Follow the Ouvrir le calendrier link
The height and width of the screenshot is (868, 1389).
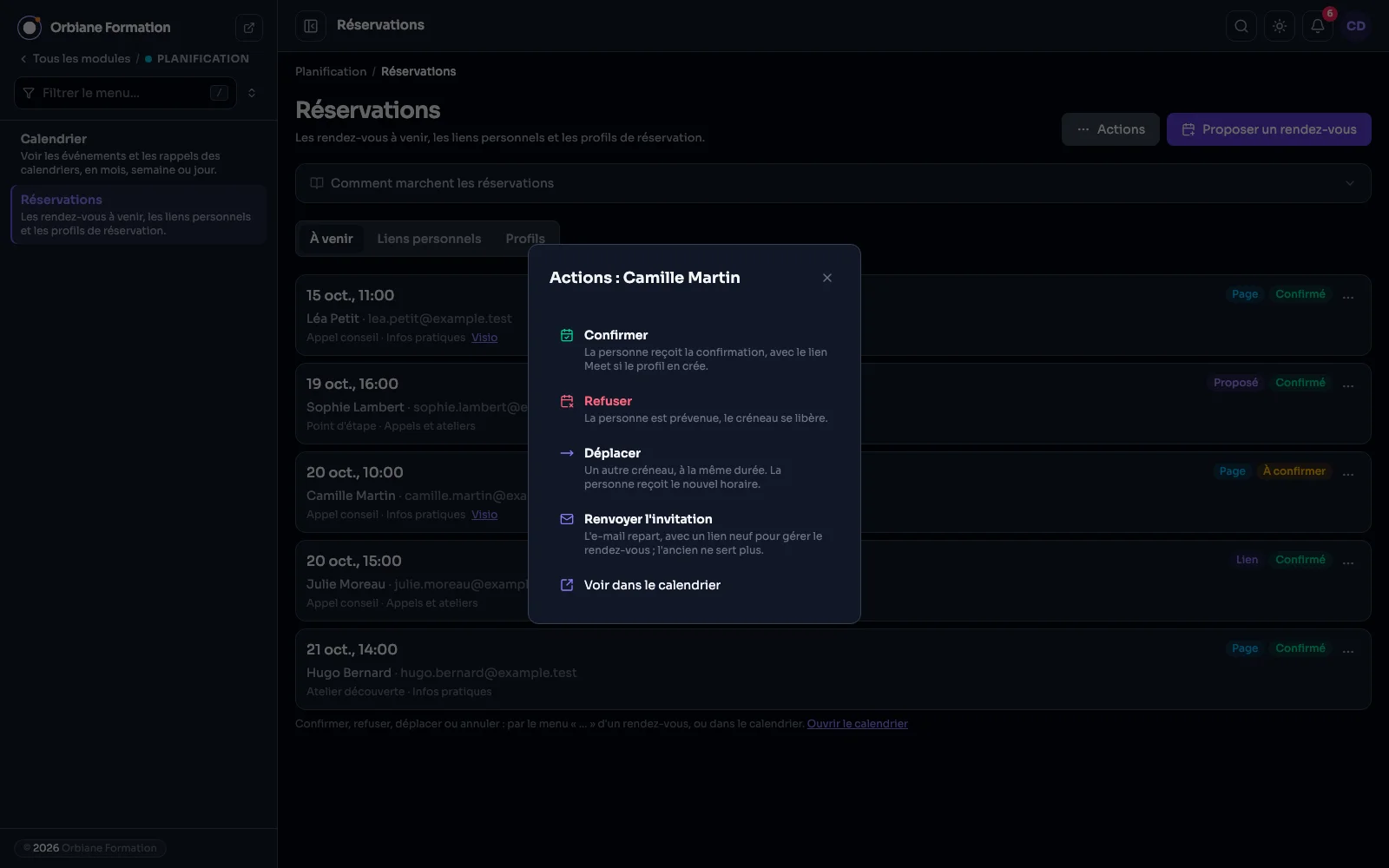(x=858, y=724)
